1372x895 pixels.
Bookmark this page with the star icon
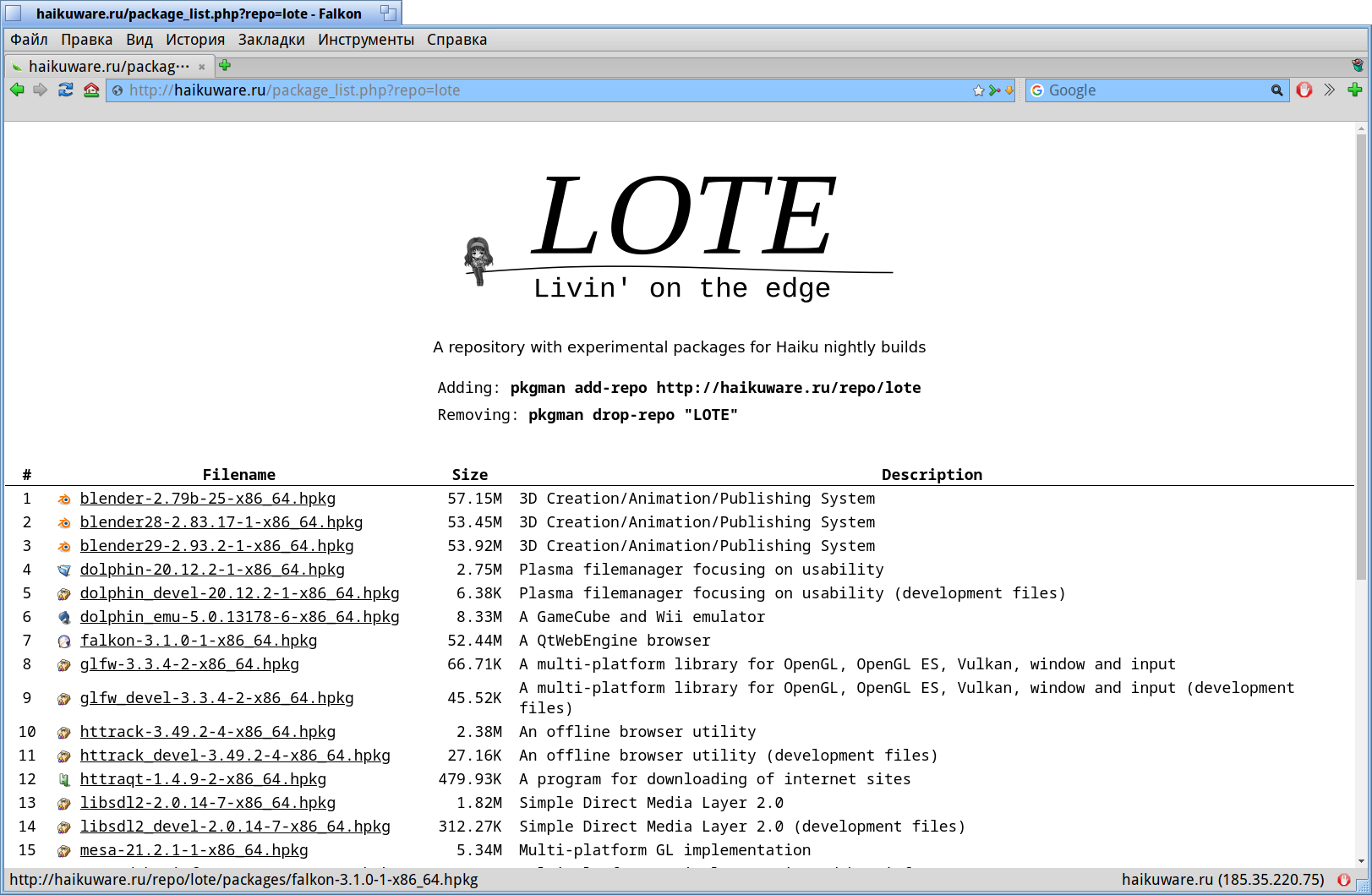click(x=979, y=90)
